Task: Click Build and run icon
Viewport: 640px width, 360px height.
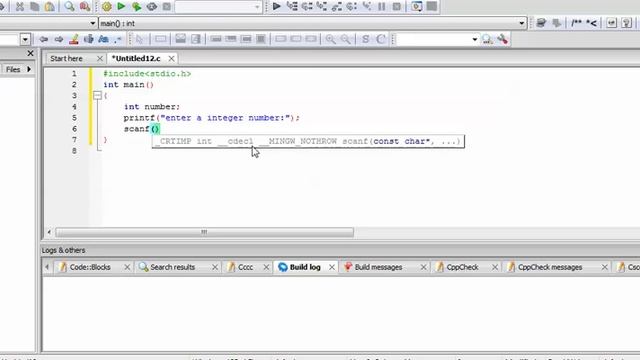Action: 136,7
